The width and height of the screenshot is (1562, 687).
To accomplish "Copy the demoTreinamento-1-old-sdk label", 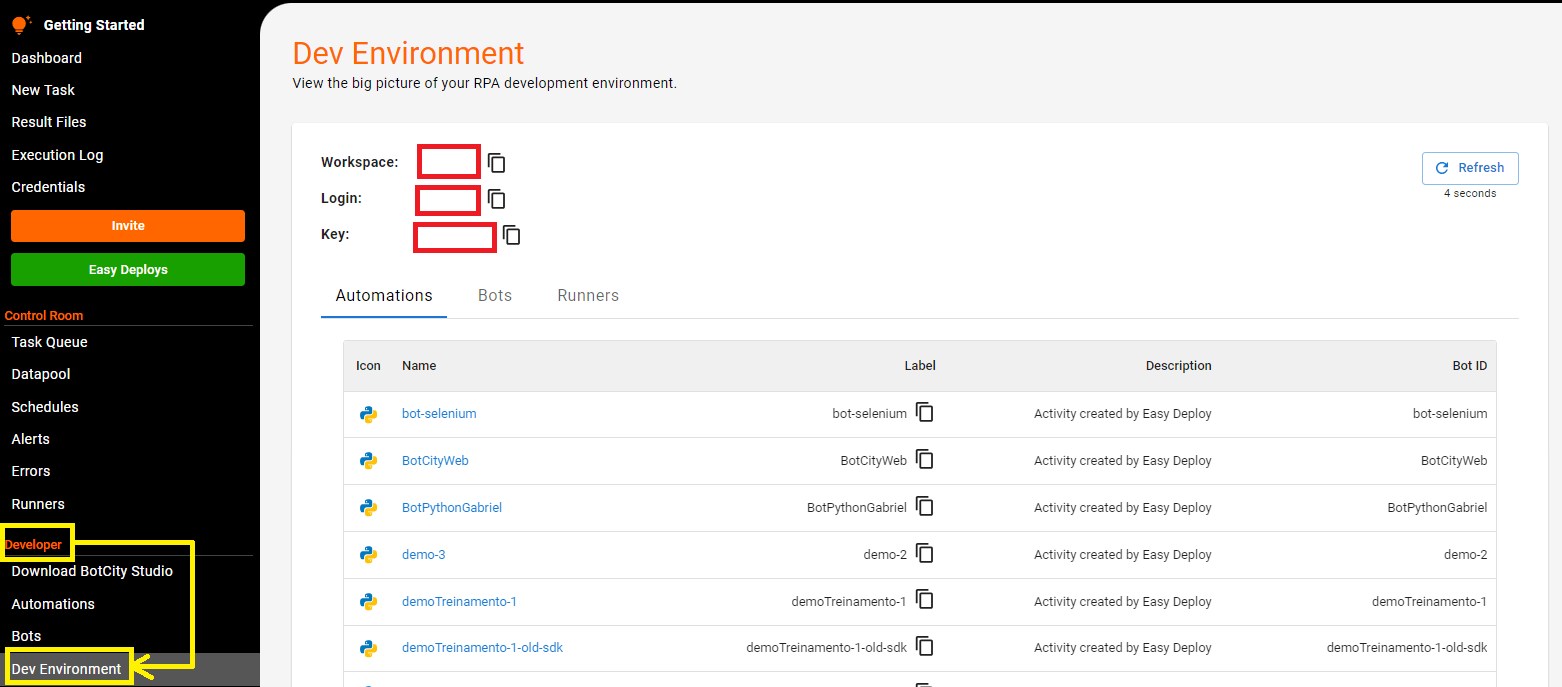I will [925, 647].
